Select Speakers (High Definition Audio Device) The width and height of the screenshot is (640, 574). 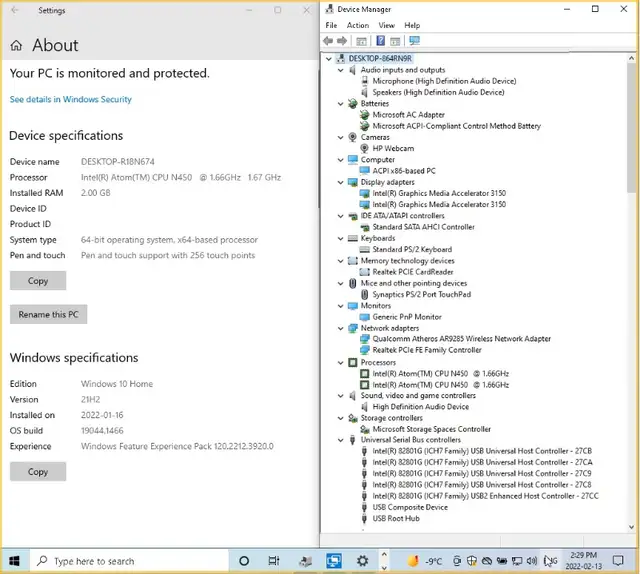[438, 92]
